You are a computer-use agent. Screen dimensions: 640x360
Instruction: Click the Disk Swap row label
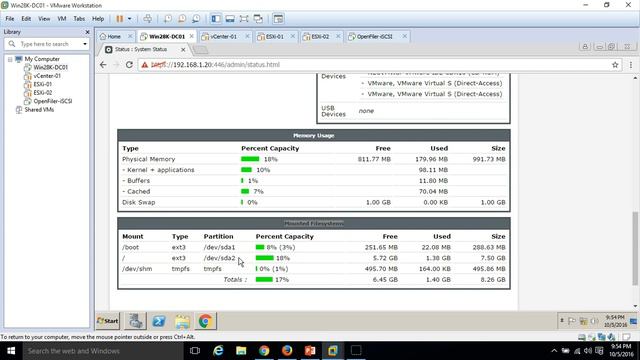(x=138, y=202)
